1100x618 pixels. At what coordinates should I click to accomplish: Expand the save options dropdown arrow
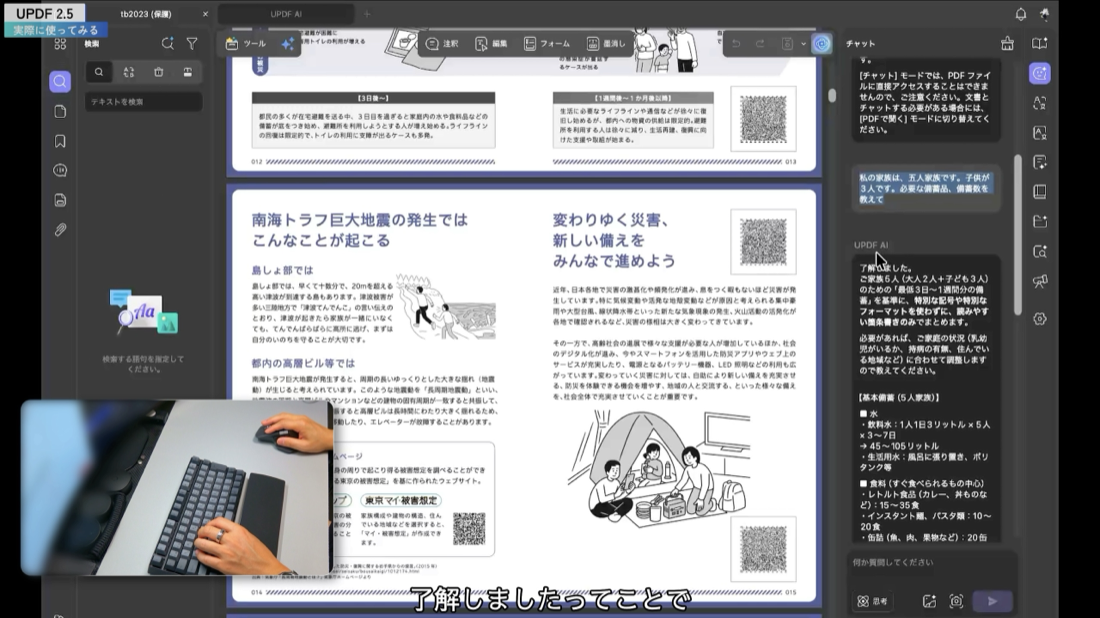803,43
